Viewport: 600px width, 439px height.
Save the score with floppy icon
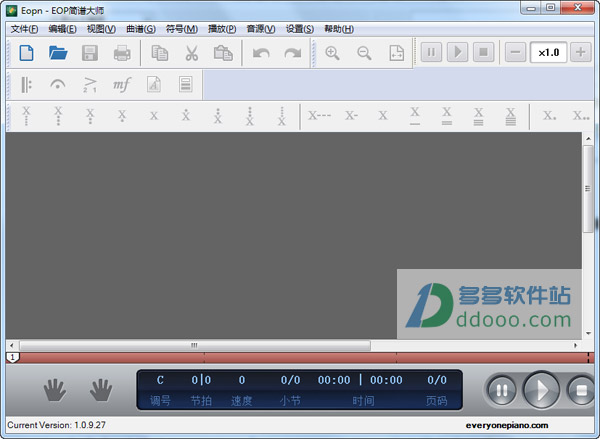click(90, 53)
